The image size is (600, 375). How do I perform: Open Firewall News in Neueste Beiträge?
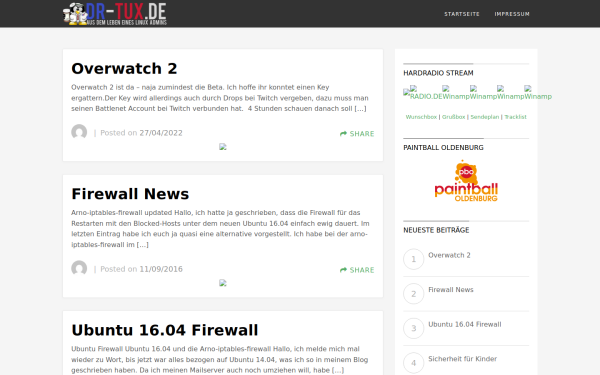point(451,290)
